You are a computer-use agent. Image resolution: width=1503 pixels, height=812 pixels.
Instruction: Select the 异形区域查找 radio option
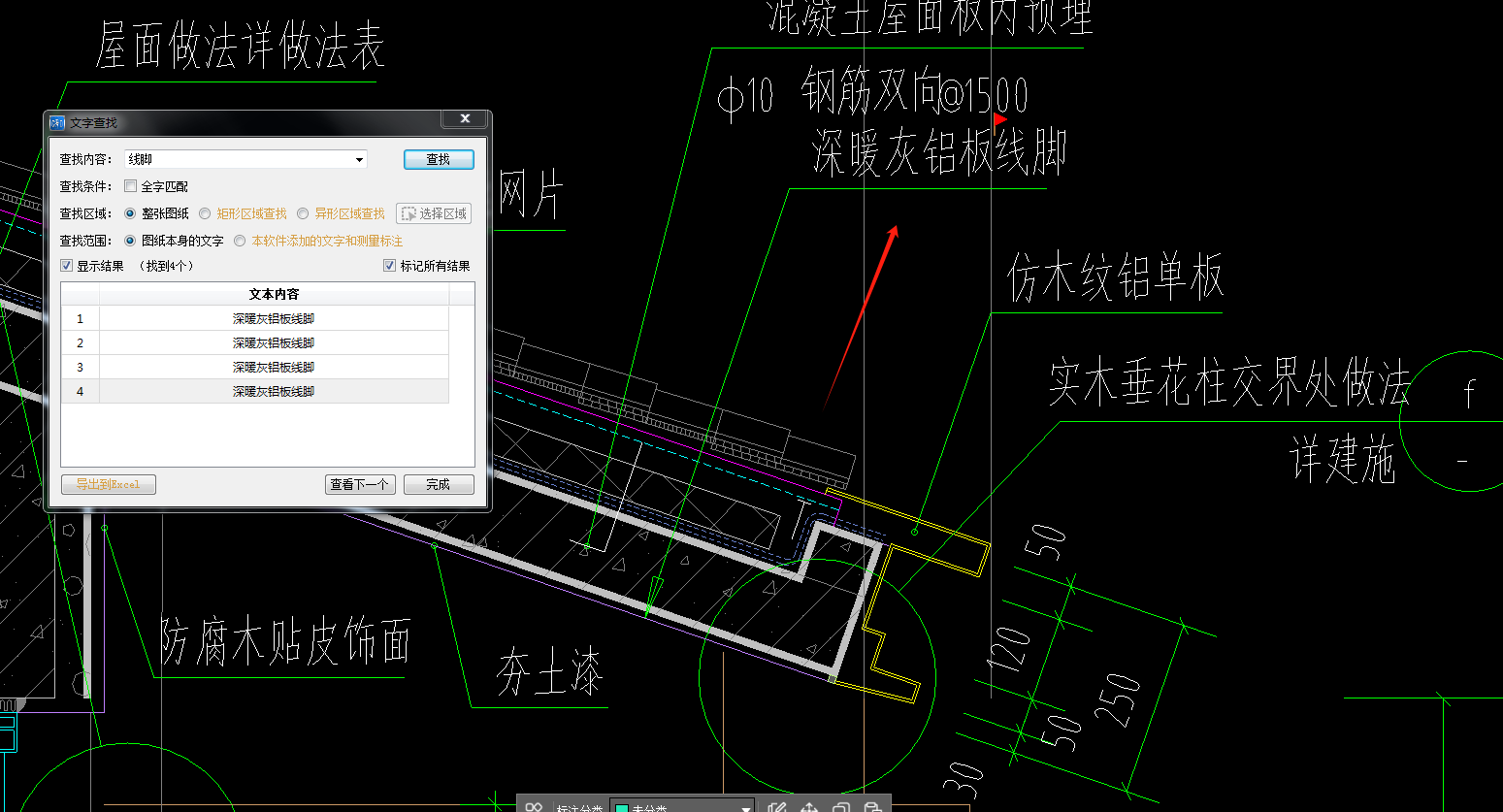(x=303, y=213)
